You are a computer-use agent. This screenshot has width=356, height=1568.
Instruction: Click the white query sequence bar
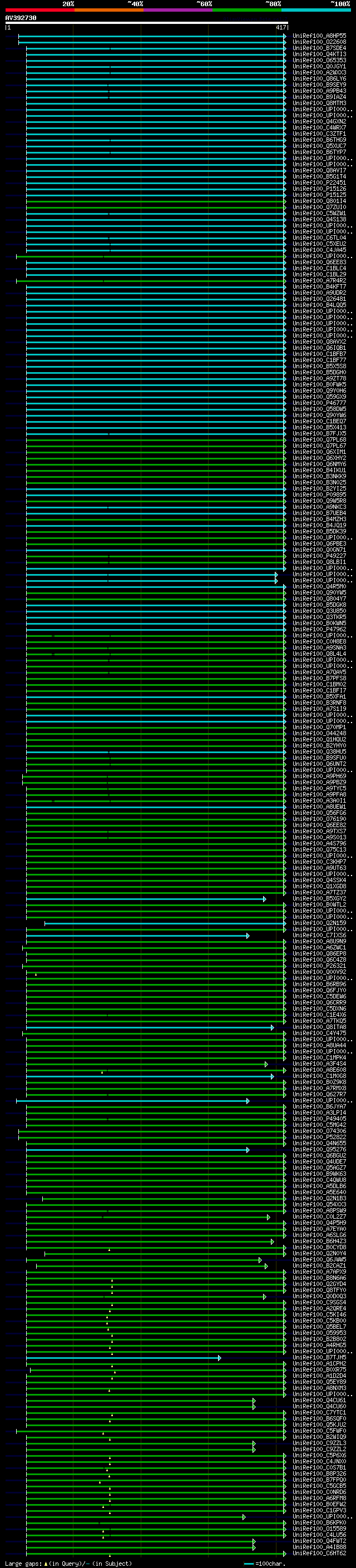pyautogui.click(x=147, y=23)
